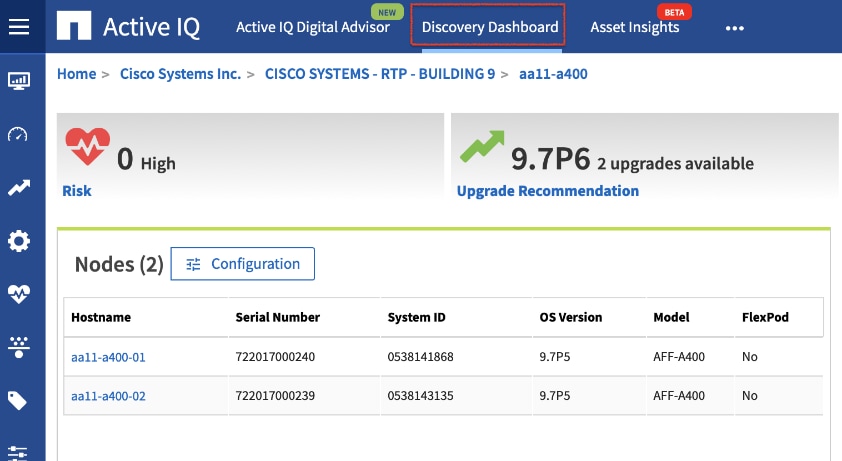This screenshot has height=461, width=842.
Task: Click the OS Version column header
Action: 571,317
